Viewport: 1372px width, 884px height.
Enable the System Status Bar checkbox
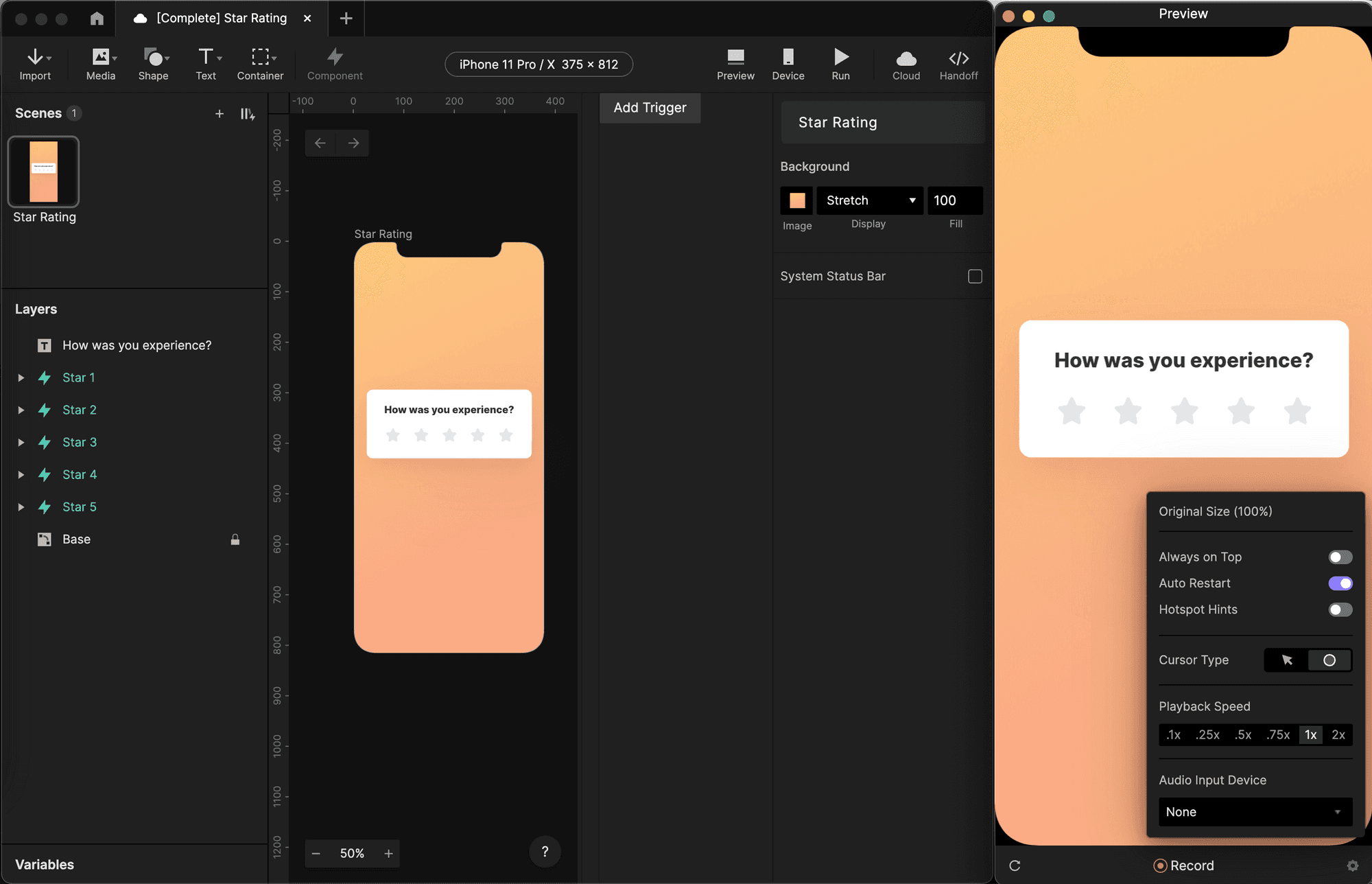[x=975, y=276]
